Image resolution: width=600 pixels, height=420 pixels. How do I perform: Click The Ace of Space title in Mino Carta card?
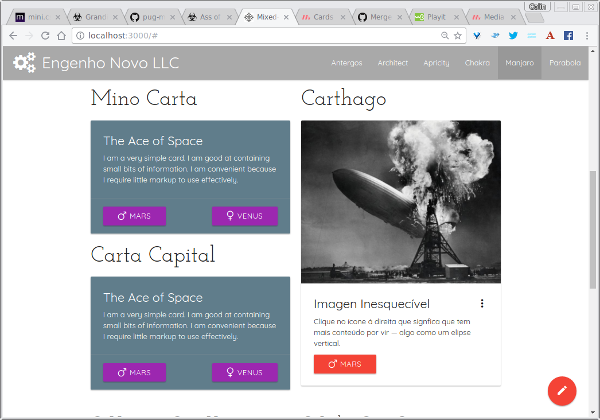tap(153, 141)
